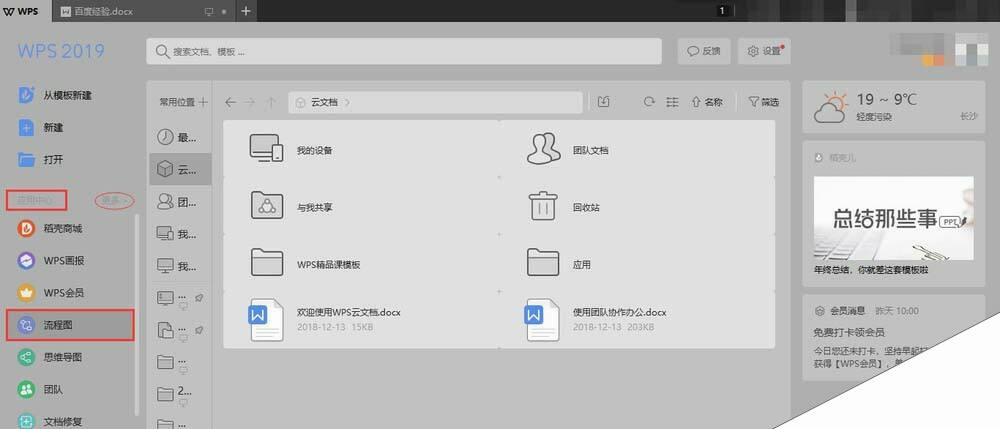Screen dimensions: 1000x429
Task: Select the team person icon in locations
Action: point(165,201)
